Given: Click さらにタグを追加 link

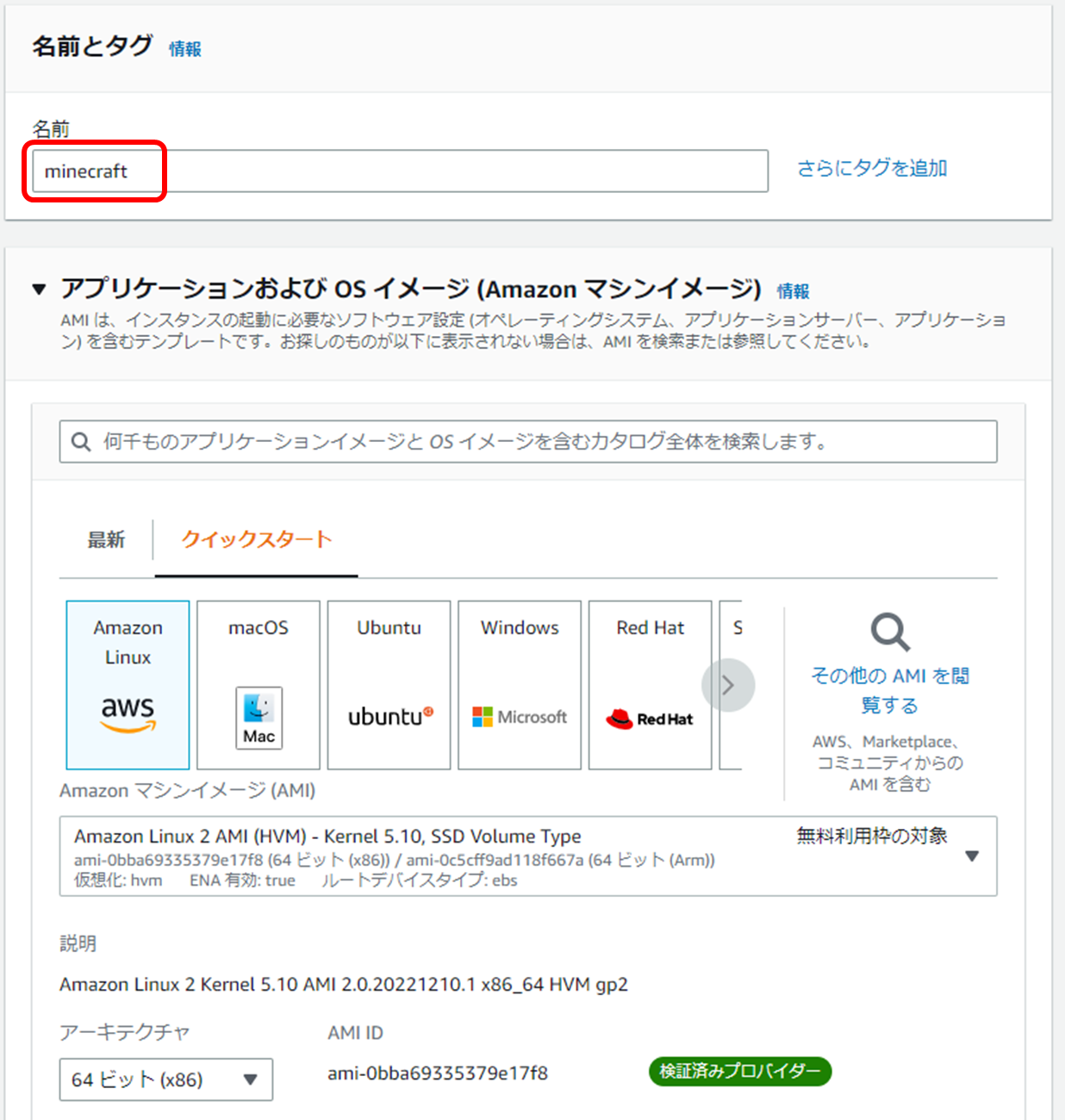Looking at the screenshot, I should coord(870,169).
